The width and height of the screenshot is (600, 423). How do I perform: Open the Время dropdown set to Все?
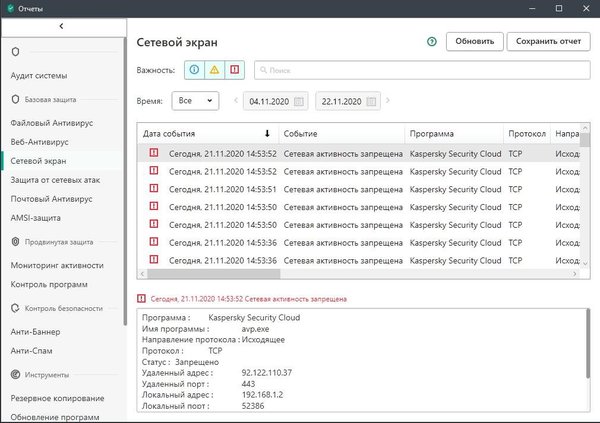pos(195,101)
